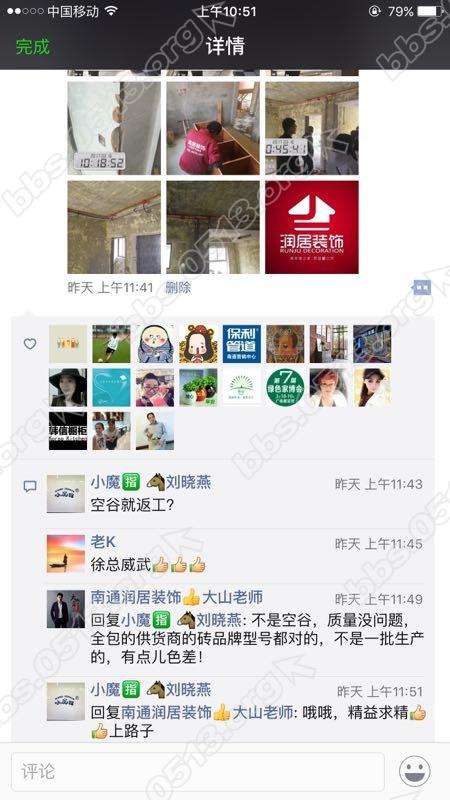Tap the emoji smiley face icon

pos(414,771)
